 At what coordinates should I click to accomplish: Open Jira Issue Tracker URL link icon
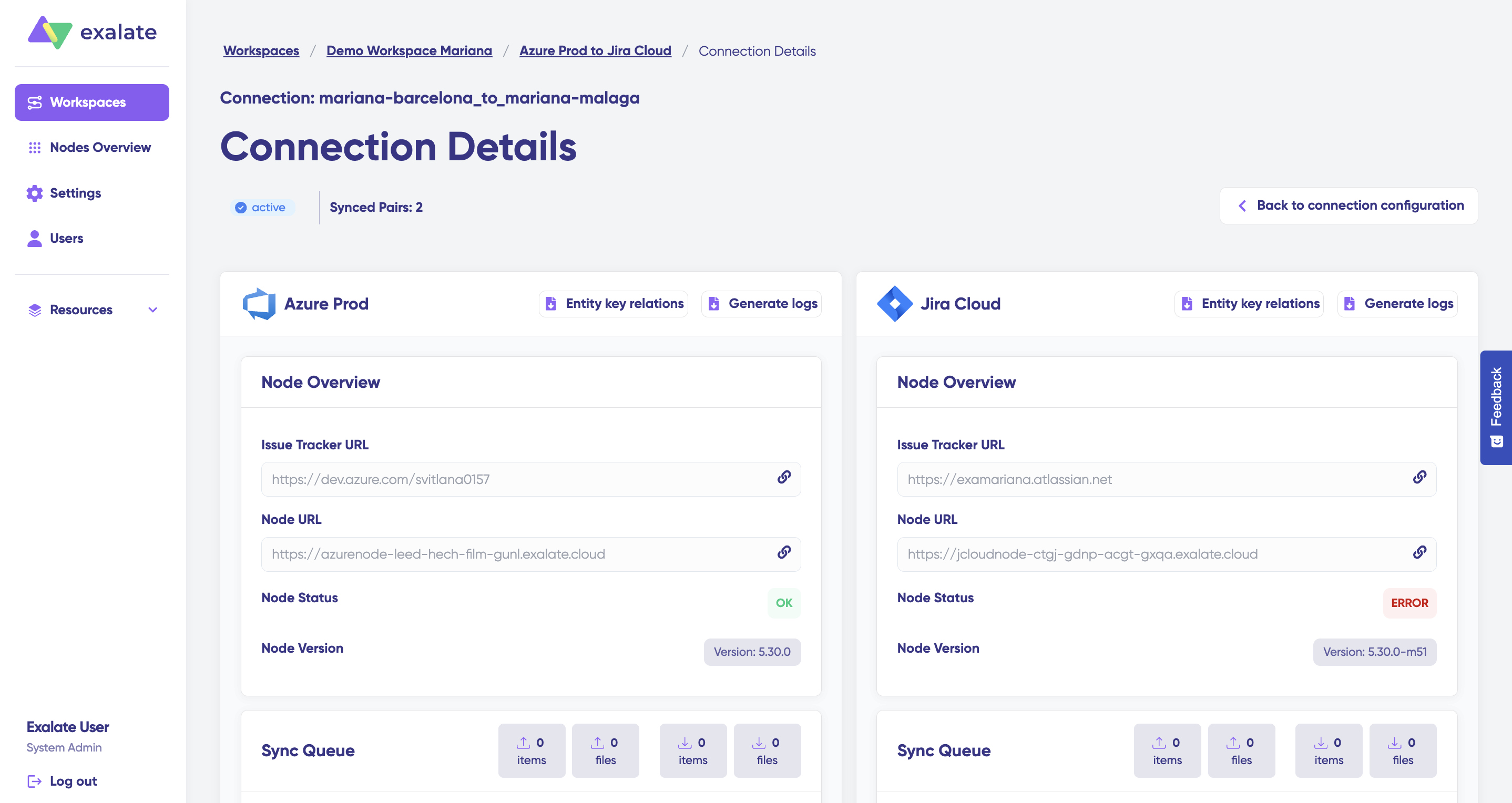(x=1419, y=478)
